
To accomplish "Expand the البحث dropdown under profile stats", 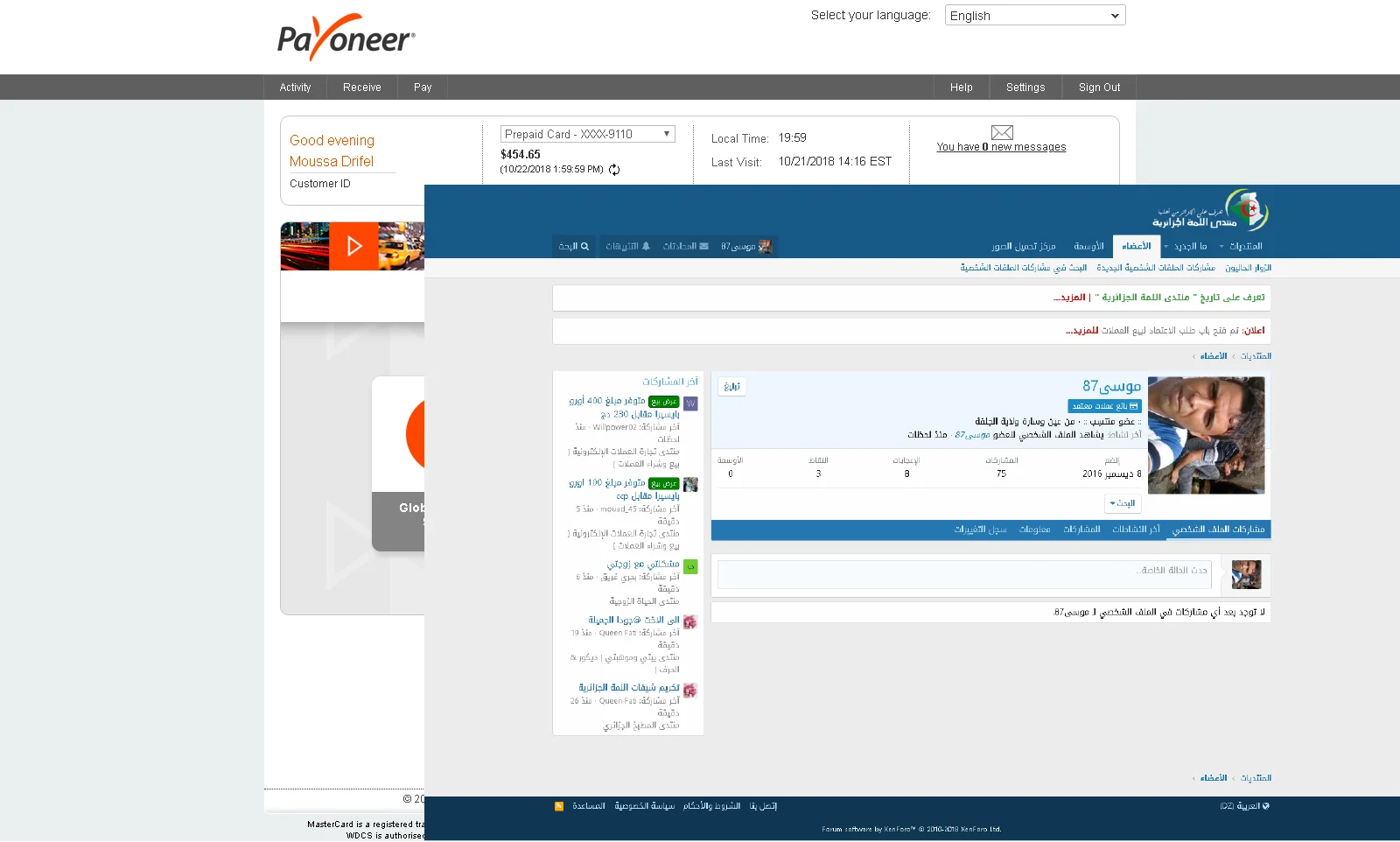I will (1123, 503).
